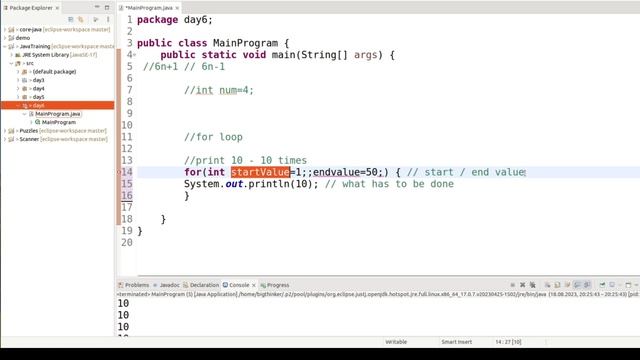This screenshot has height=360, width=640.
Task: Collapse All in Package Explorer toolbar
Action: click(x=71, y=19)
